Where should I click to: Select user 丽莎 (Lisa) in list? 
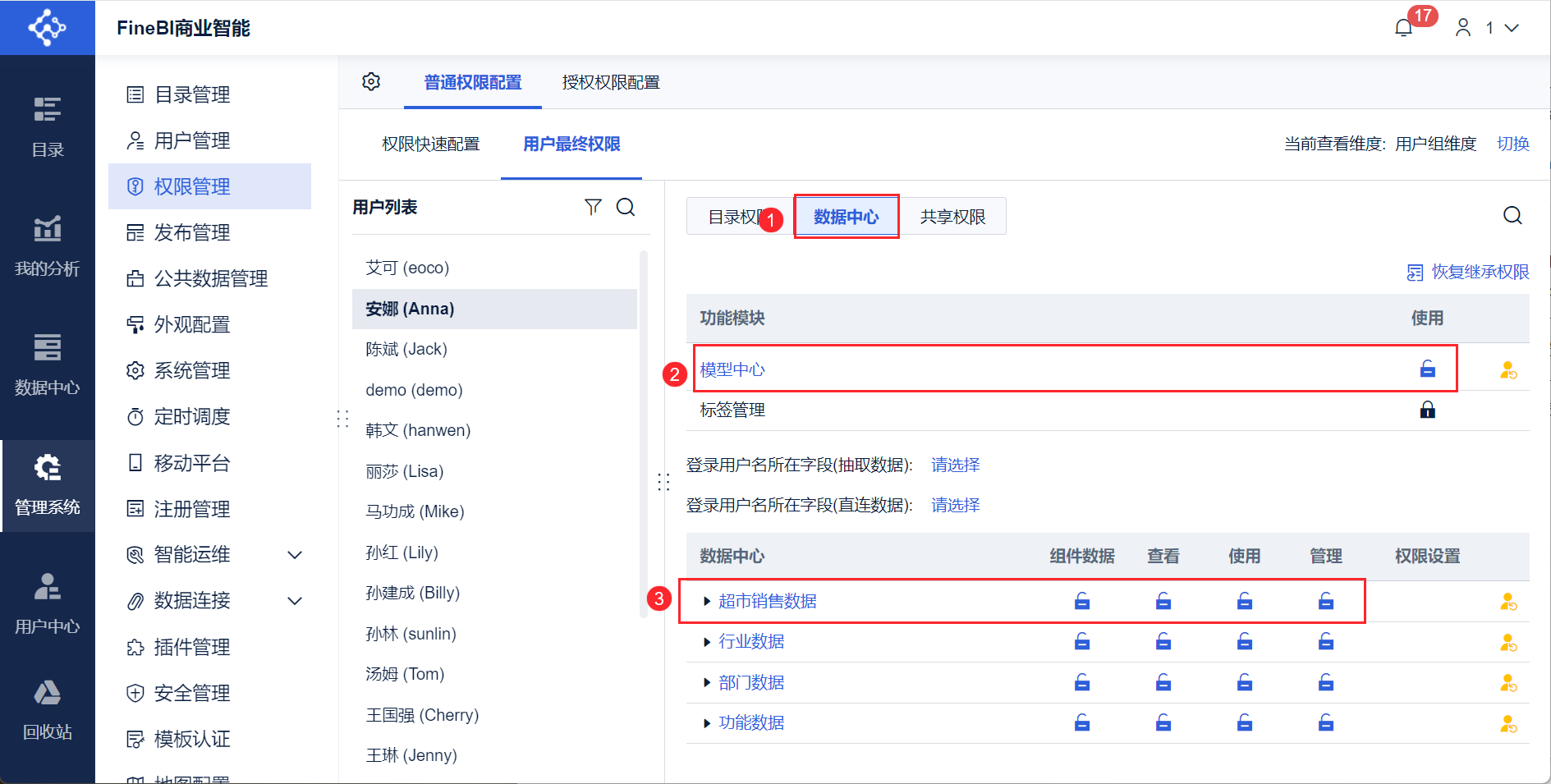405,471
